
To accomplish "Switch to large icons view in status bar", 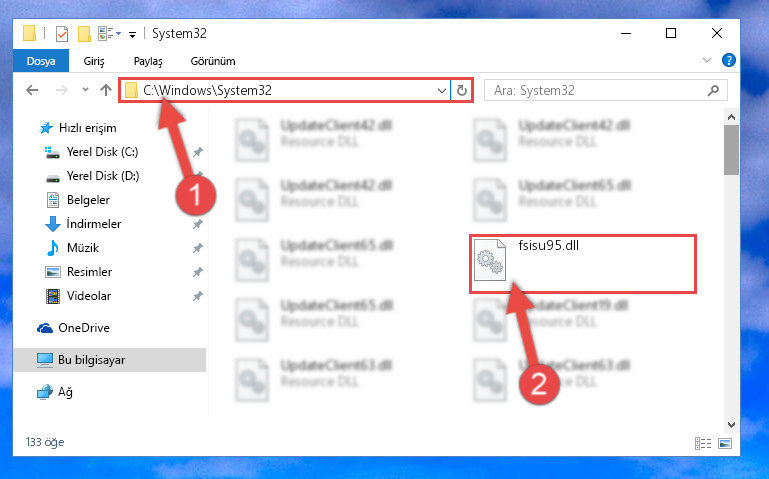I will click(725, 443).
